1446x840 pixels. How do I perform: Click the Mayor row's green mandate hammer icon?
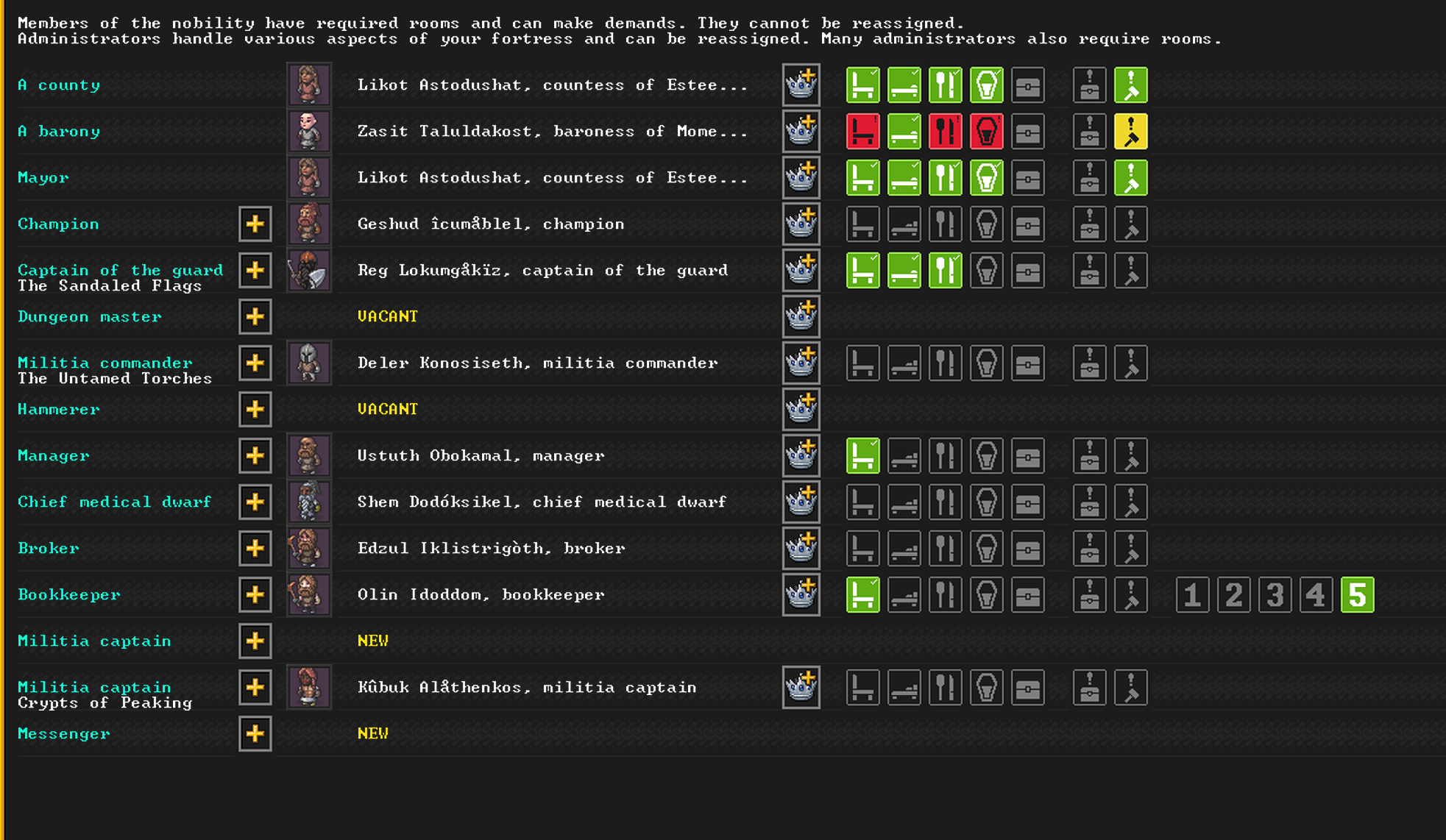point(1130,178)
